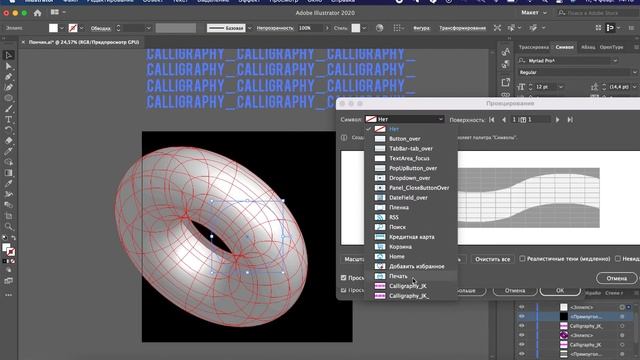The height and width of the screenshot is (360, 640).
Task: Click the opacity 100% input field
Action: coord(310,28)
